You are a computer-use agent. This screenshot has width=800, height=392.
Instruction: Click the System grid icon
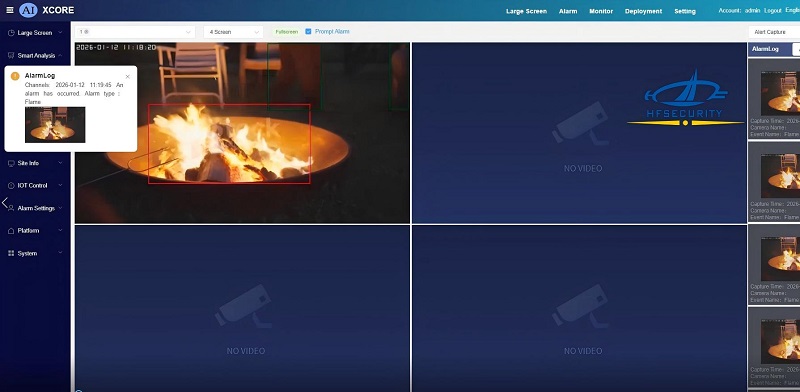pyautogui.click(x=11, y=253)
